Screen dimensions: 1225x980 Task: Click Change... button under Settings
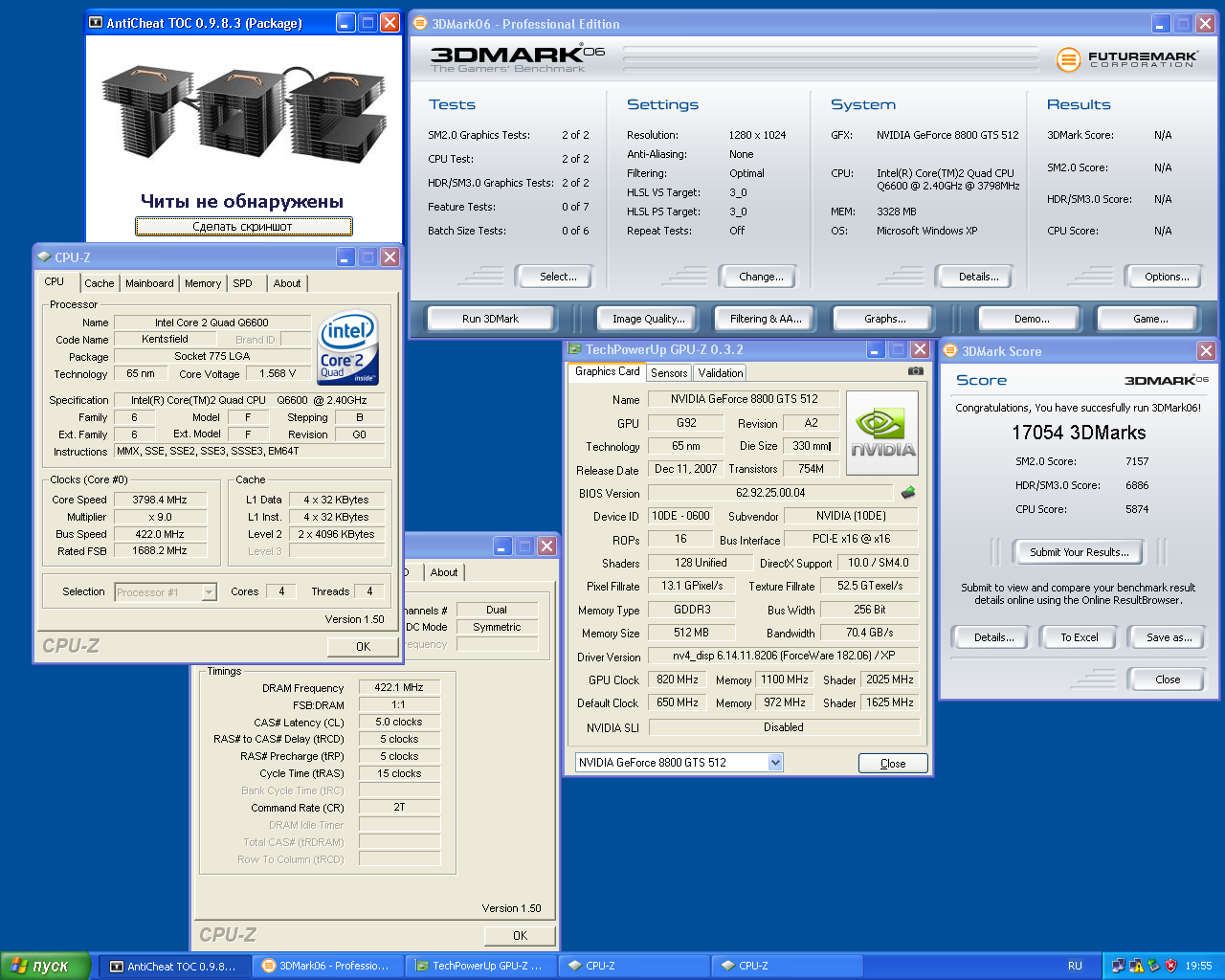[x=761, y=277]
